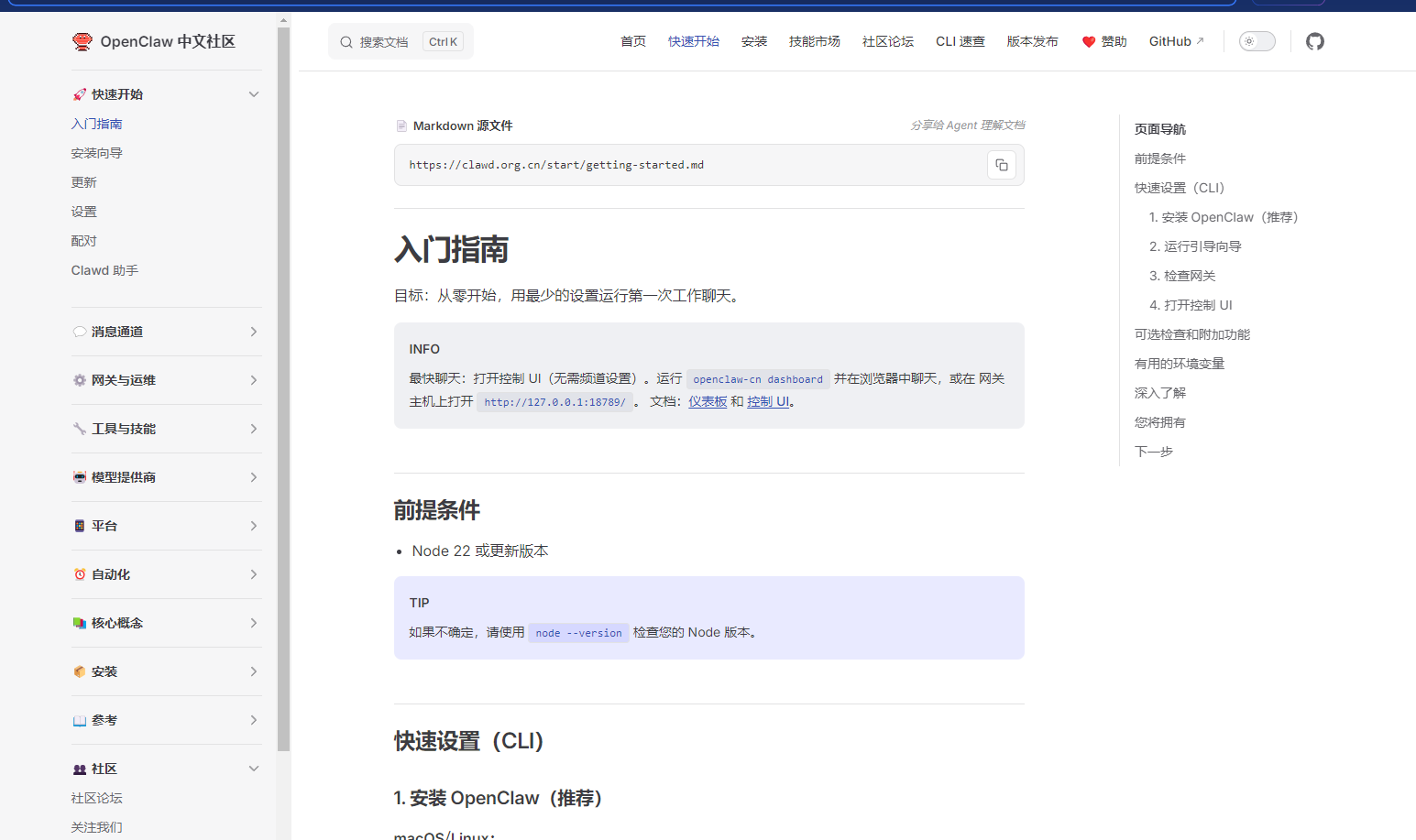Copy the Markdown source URL
The height and width of the screenshot is (840, 1416).
[1002, 165]
